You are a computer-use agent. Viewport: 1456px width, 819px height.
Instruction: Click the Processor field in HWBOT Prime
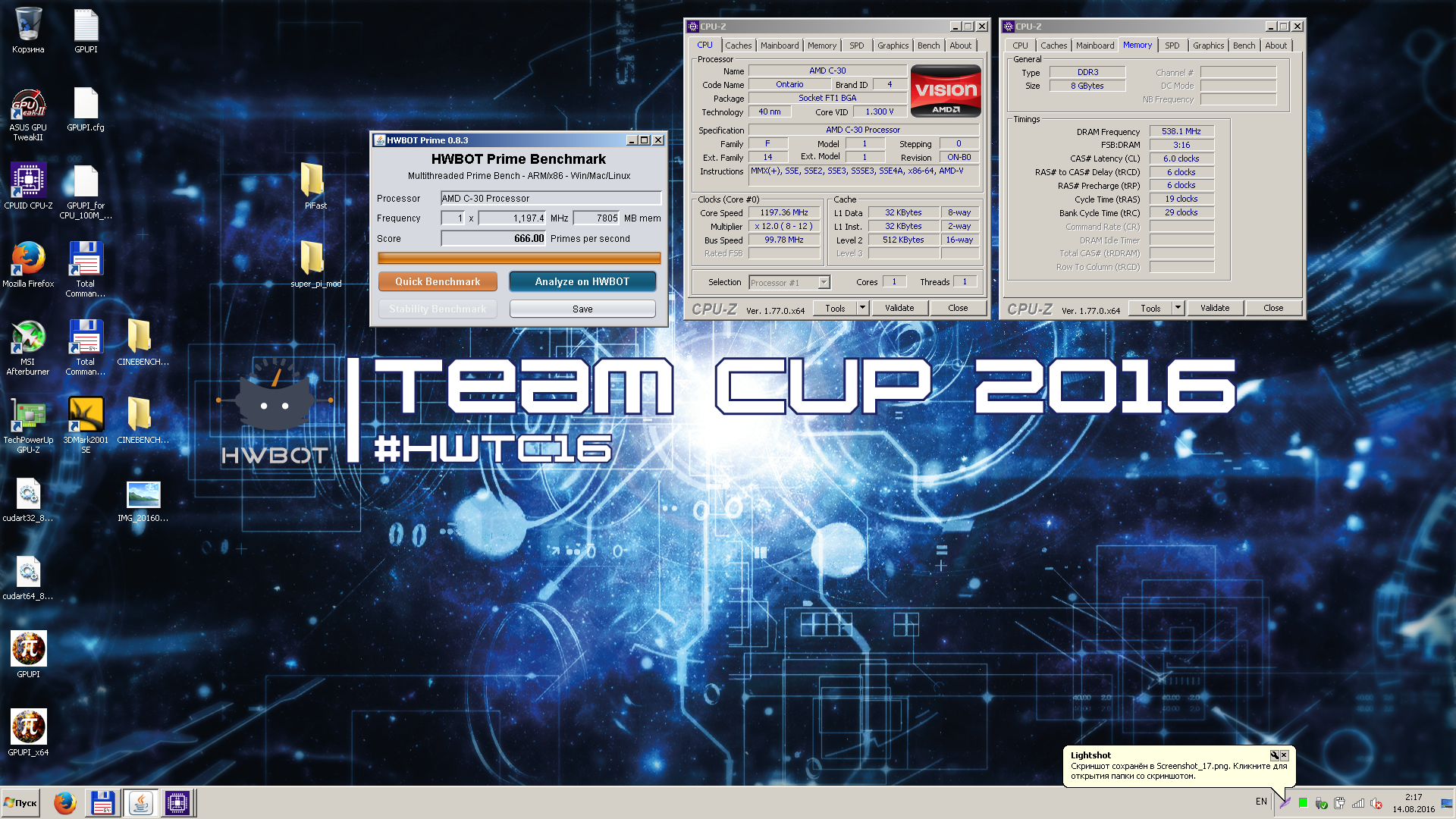coord(551,198)
